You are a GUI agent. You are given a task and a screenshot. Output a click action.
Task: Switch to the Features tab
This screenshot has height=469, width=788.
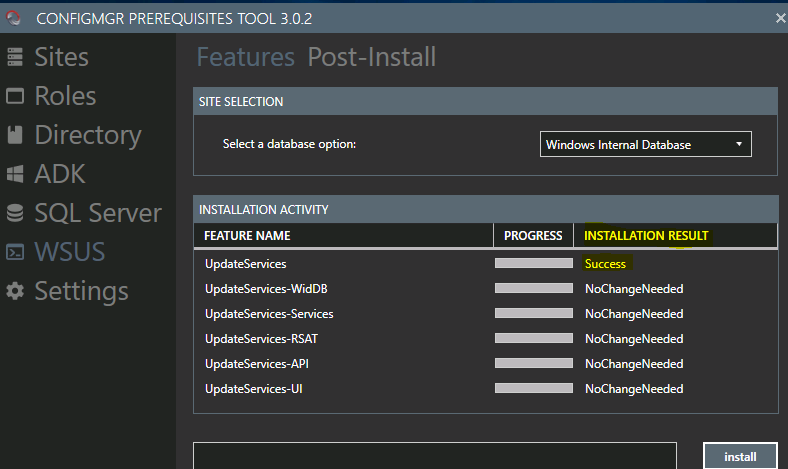point(245,57)
